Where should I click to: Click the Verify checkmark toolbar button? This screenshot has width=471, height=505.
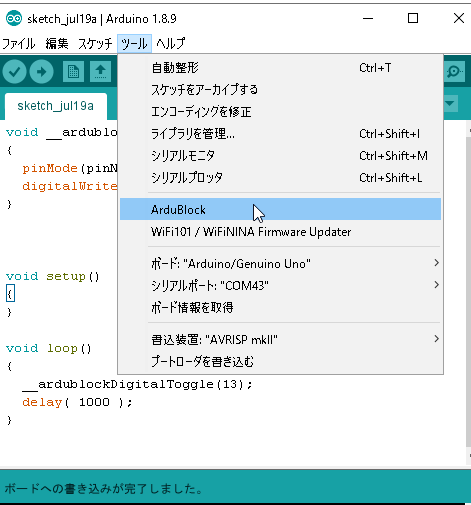pos(14,72)
